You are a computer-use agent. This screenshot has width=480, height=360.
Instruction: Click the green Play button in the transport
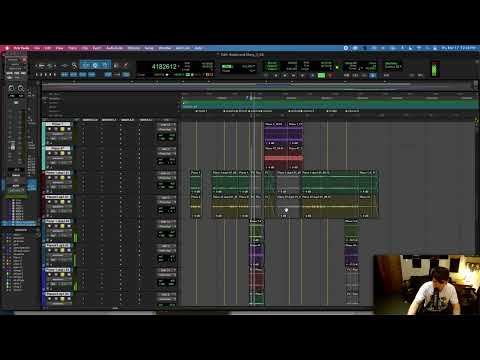[x=321, y=75]
